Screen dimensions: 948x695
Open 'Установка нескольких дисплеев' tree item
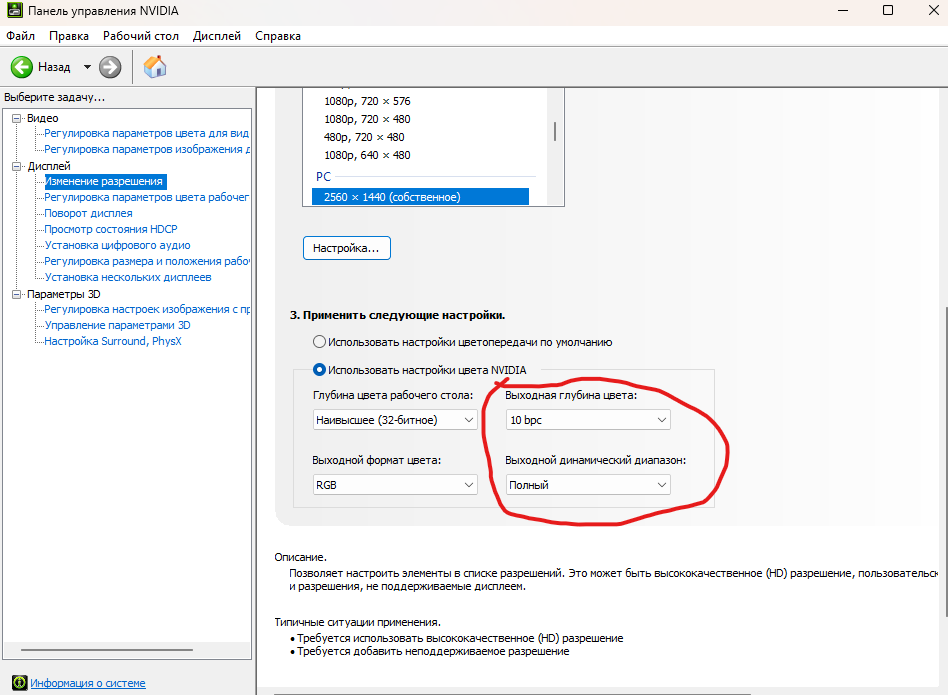click(x=128, y=277)
